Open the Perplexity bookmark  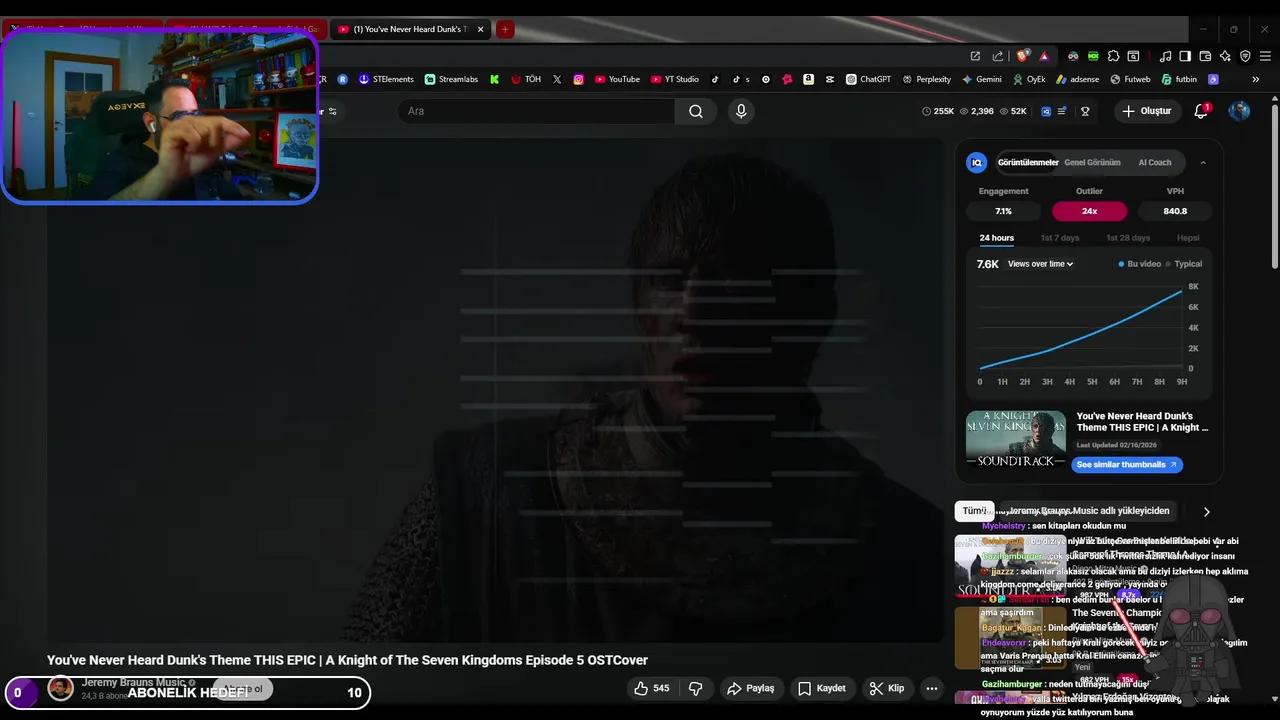click(x=927, y=79)
